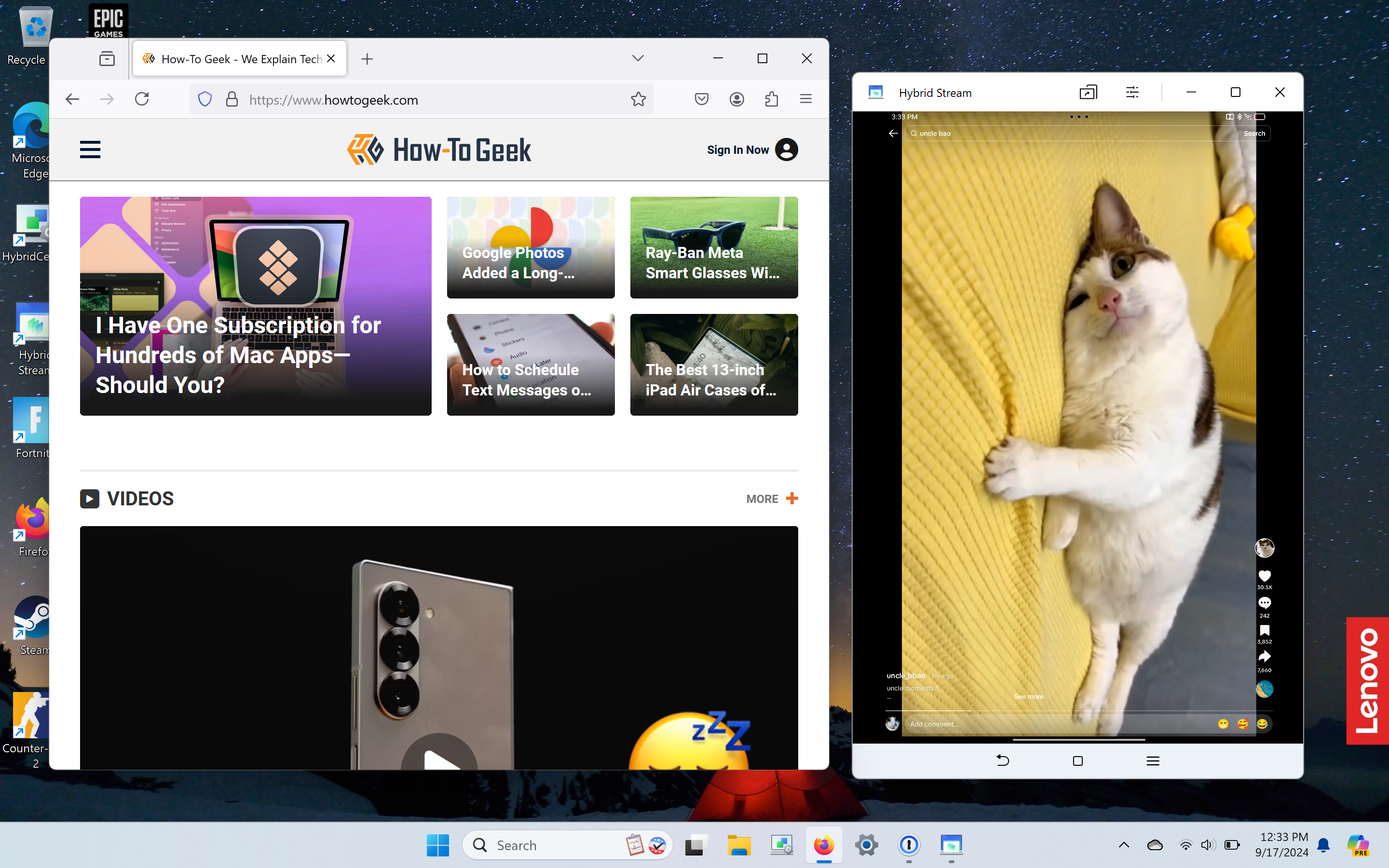This screenshot has width=1389, height=868.
Task: Click the TikTok Uncle Bao profile thumbnail
Action: [x=1264, y=546]
